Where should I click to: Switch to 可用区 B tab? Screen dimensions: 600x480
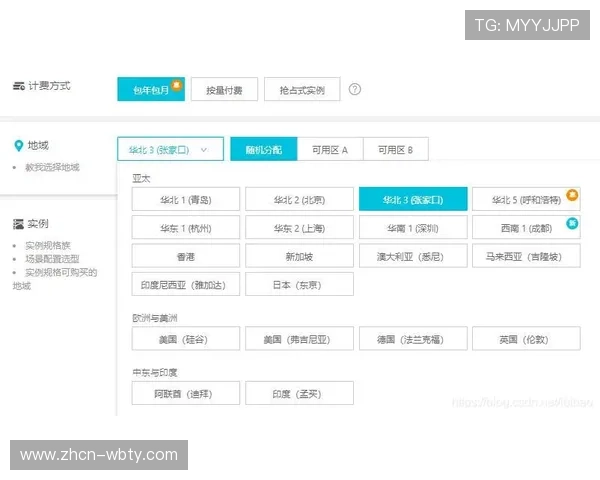[x=395, y=149]
